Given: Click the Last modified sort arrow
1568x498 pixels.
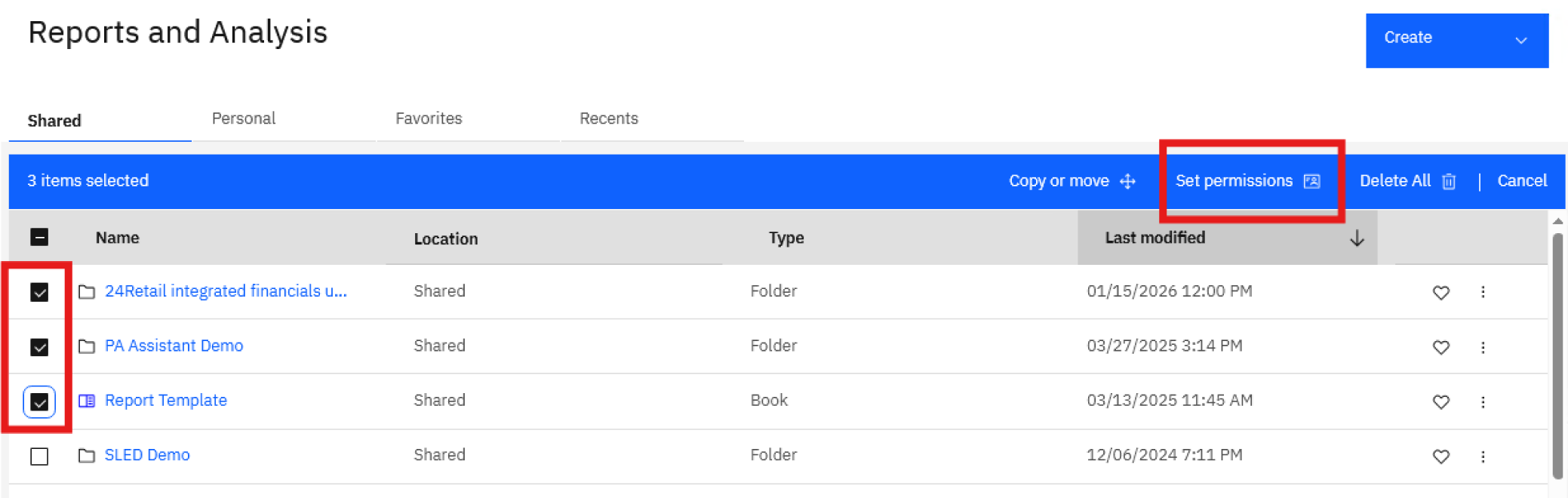Looking at the screenshot, I should tap(1357, 238).
